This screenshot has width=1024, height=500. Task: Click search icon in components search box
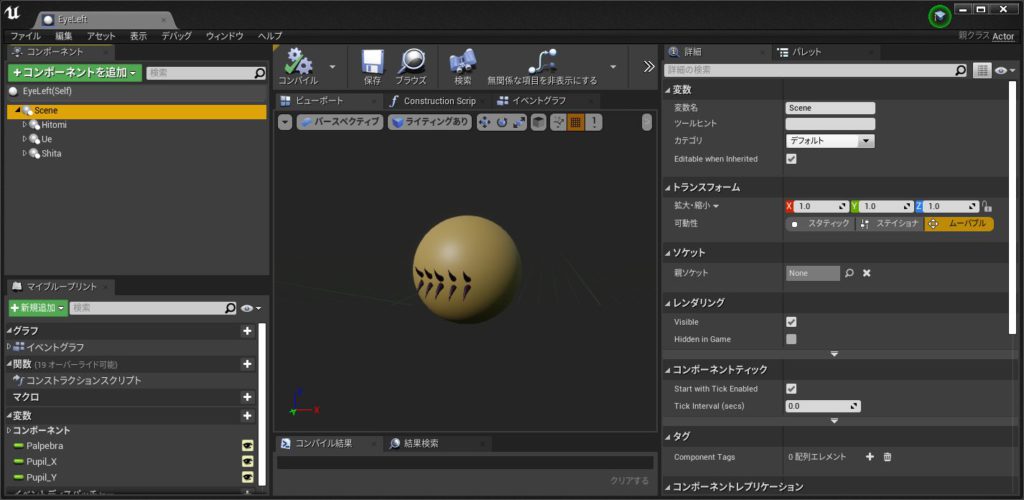click(260, 73)
